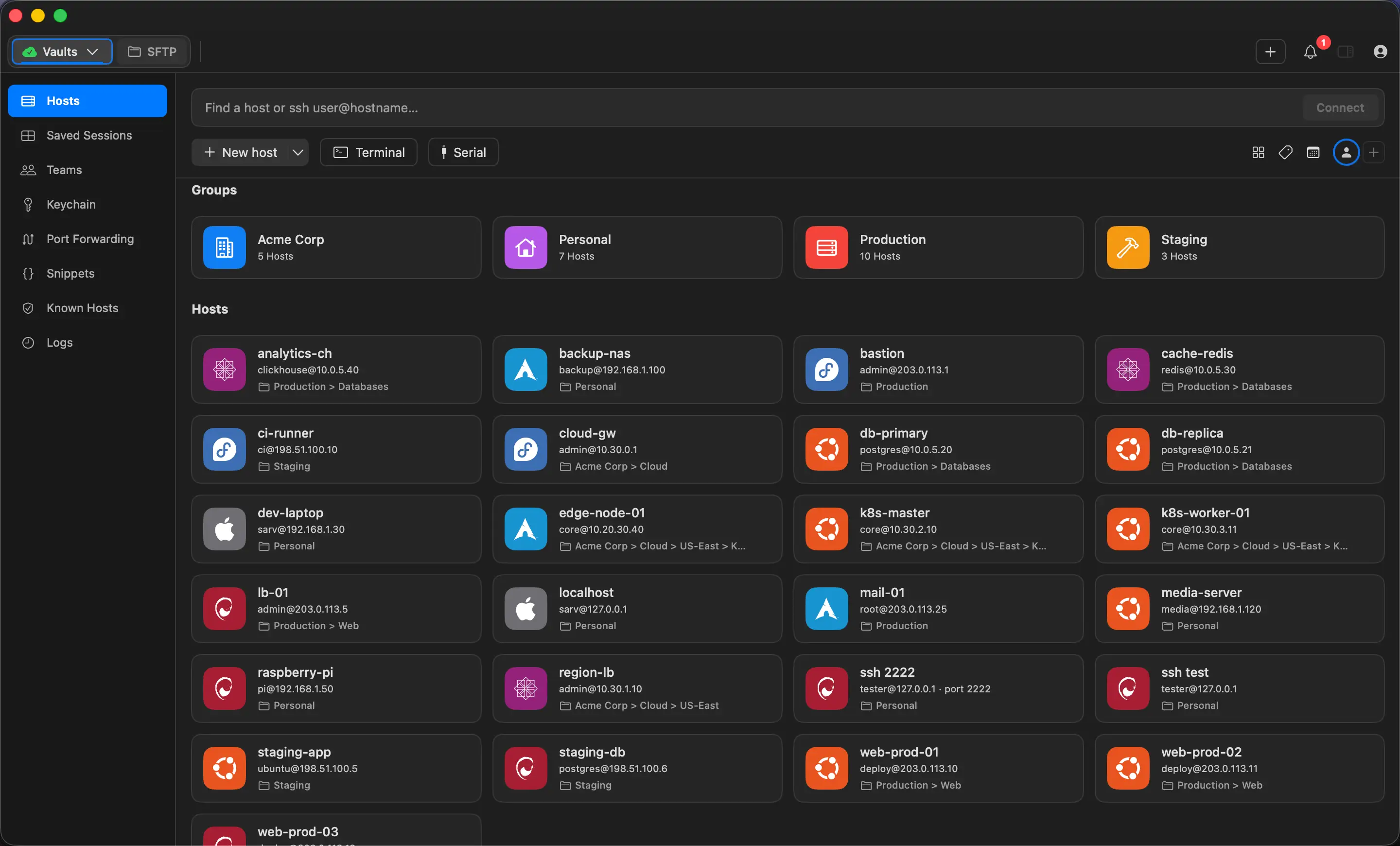This screenshot has height=846, width=1400.
Task: Open the Acme Corp group
Action: point(336,247)
